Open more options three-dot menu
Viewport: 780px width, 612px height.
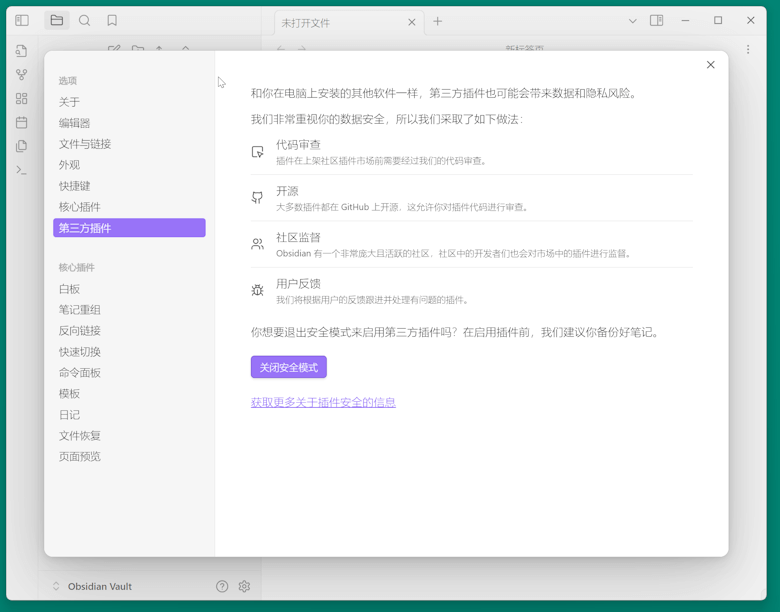748,50
